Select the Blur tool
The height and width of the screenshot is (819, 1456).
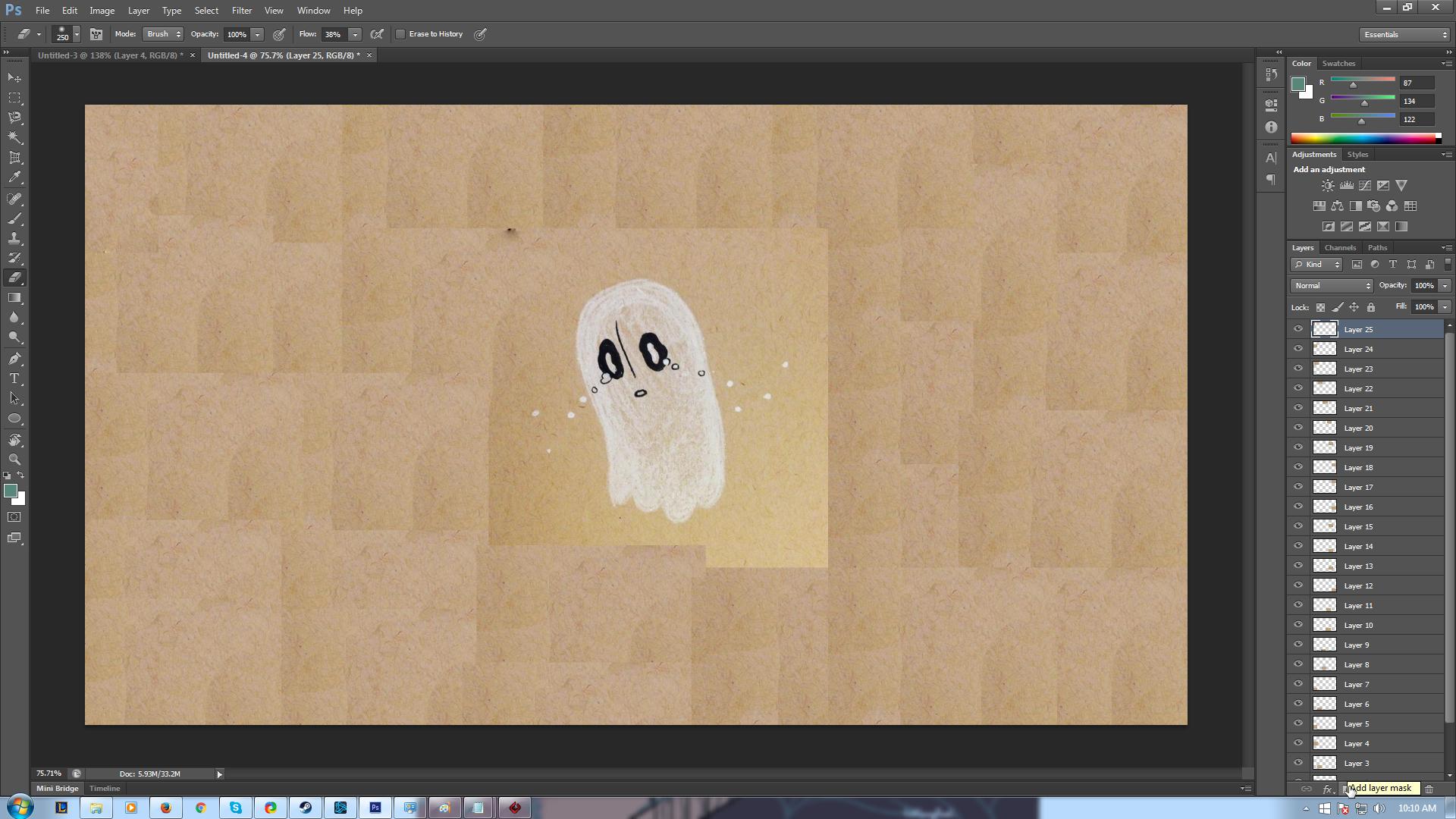(x=14, y=318)
